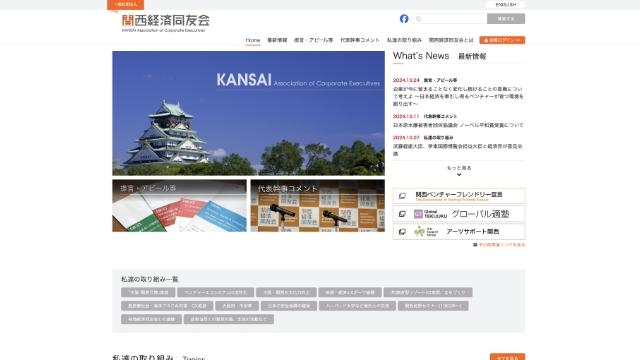The width and height of the screenshot is (640, 360).
Task: Open 代表幹事コメント in the navigation bar
Action: (360, 40)
